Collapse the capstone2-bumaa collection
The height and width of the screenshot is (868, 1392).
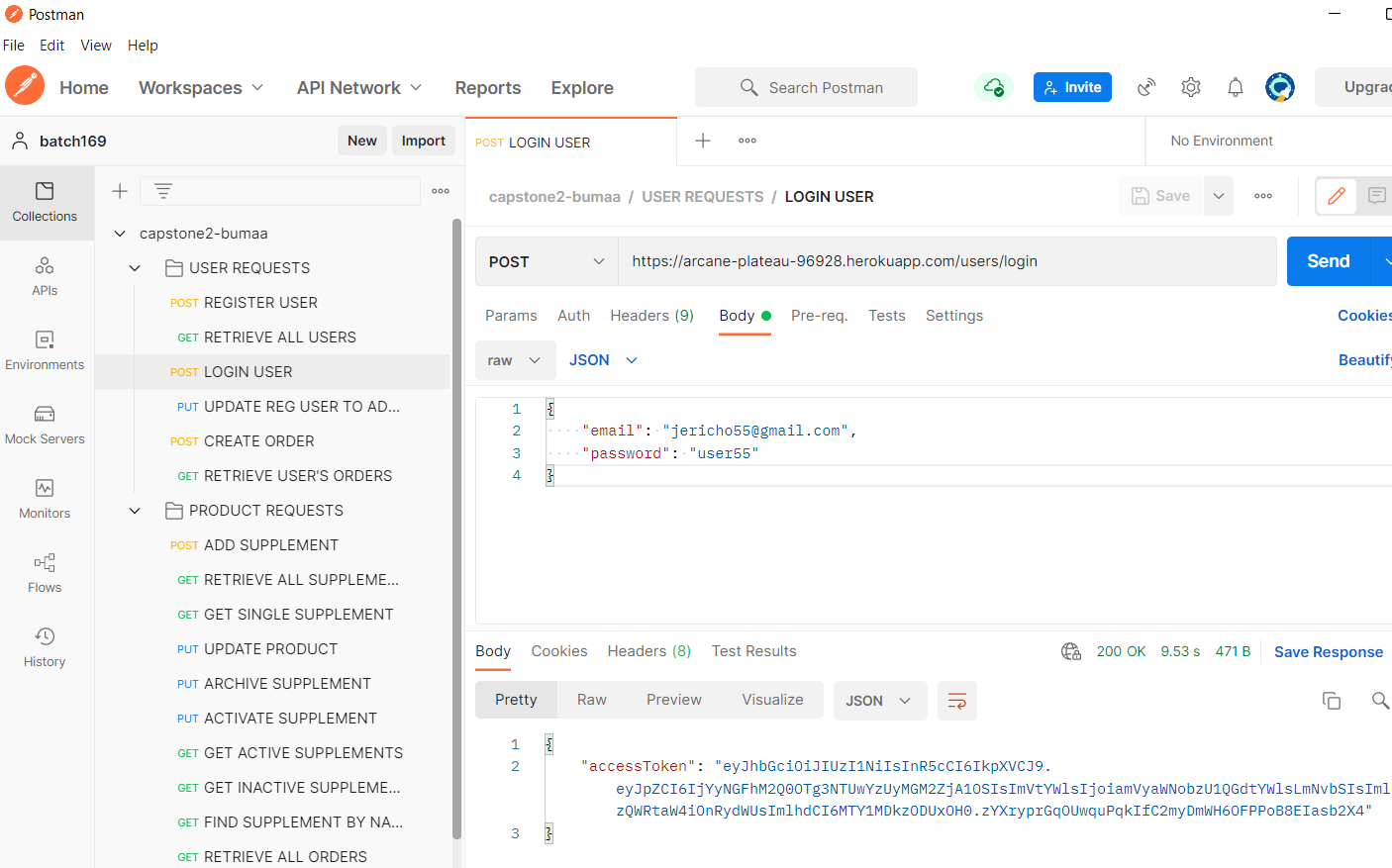(x=120, y=234)
